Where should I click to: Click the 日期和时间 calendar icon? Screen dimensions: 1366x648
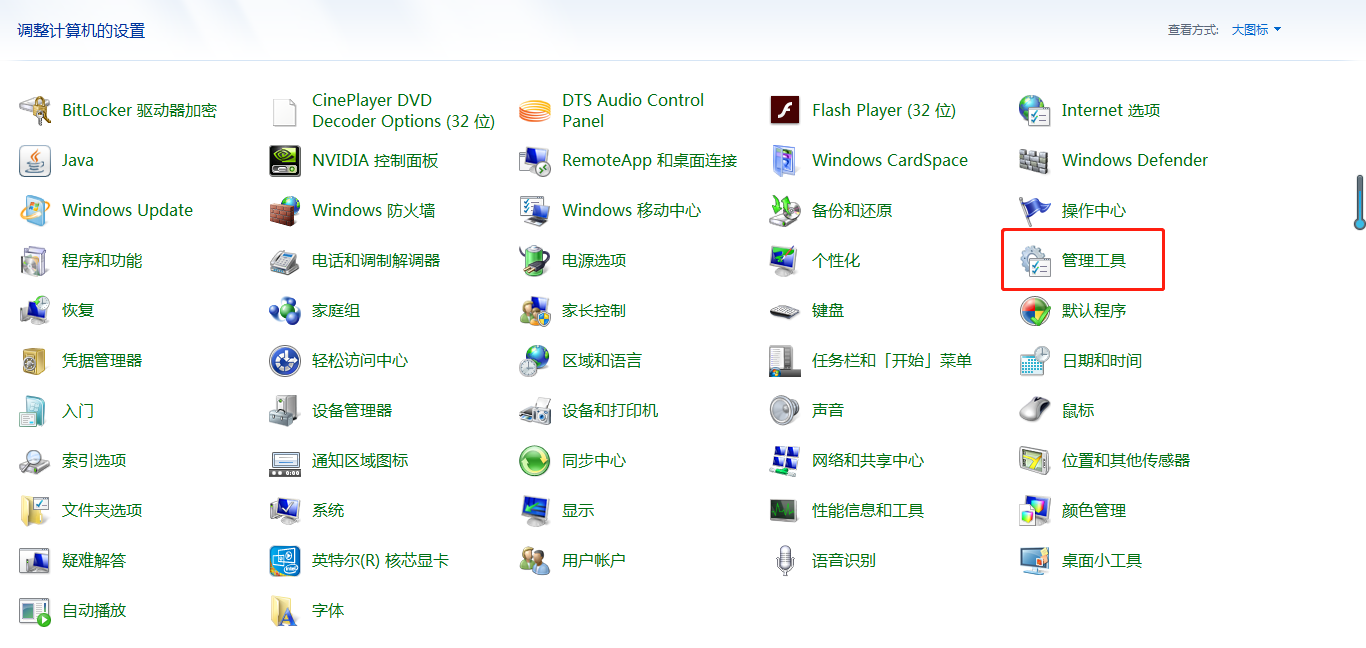pyautogui.click(x=1035, y=360)
